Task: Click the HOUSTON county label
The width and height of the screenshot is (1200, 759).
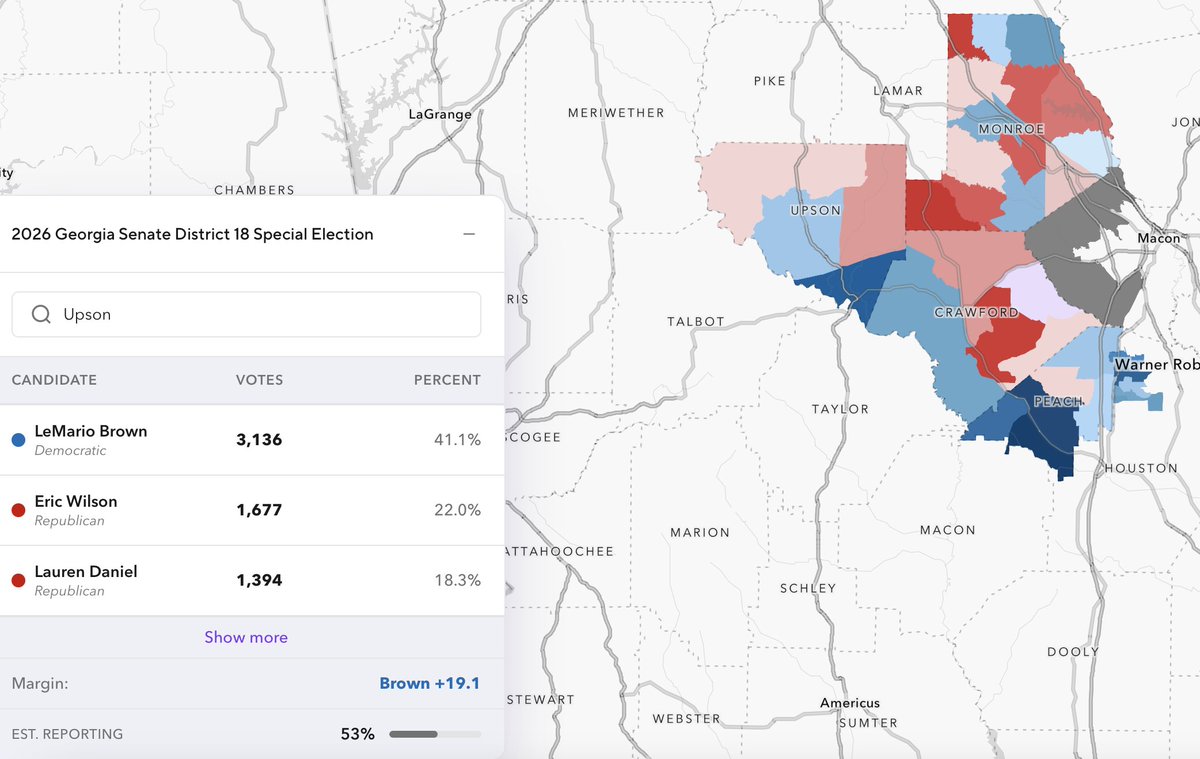Action: [1141, 468]
